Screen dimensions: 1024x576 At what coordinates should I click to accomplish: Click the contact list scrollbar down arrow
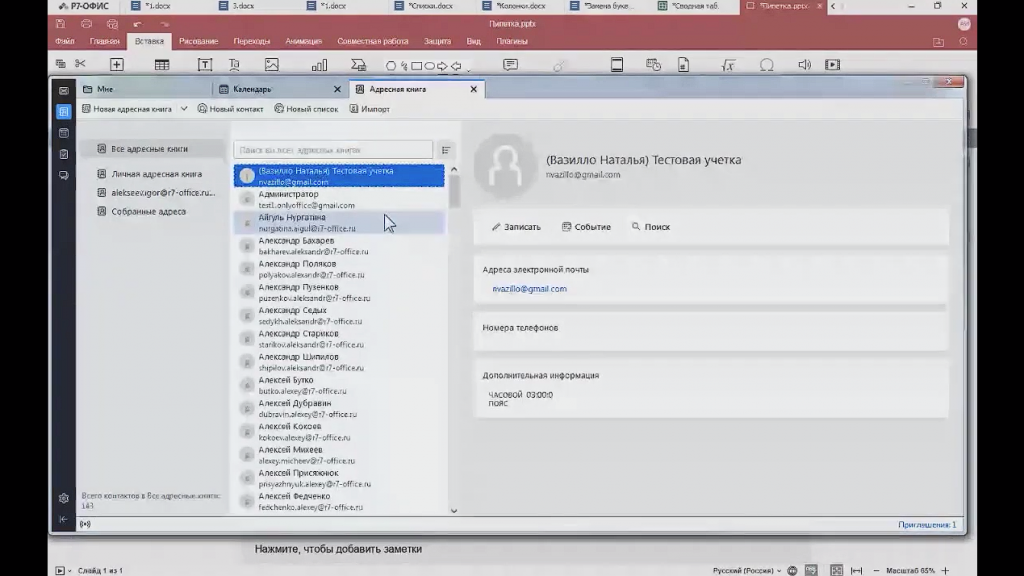454,511
